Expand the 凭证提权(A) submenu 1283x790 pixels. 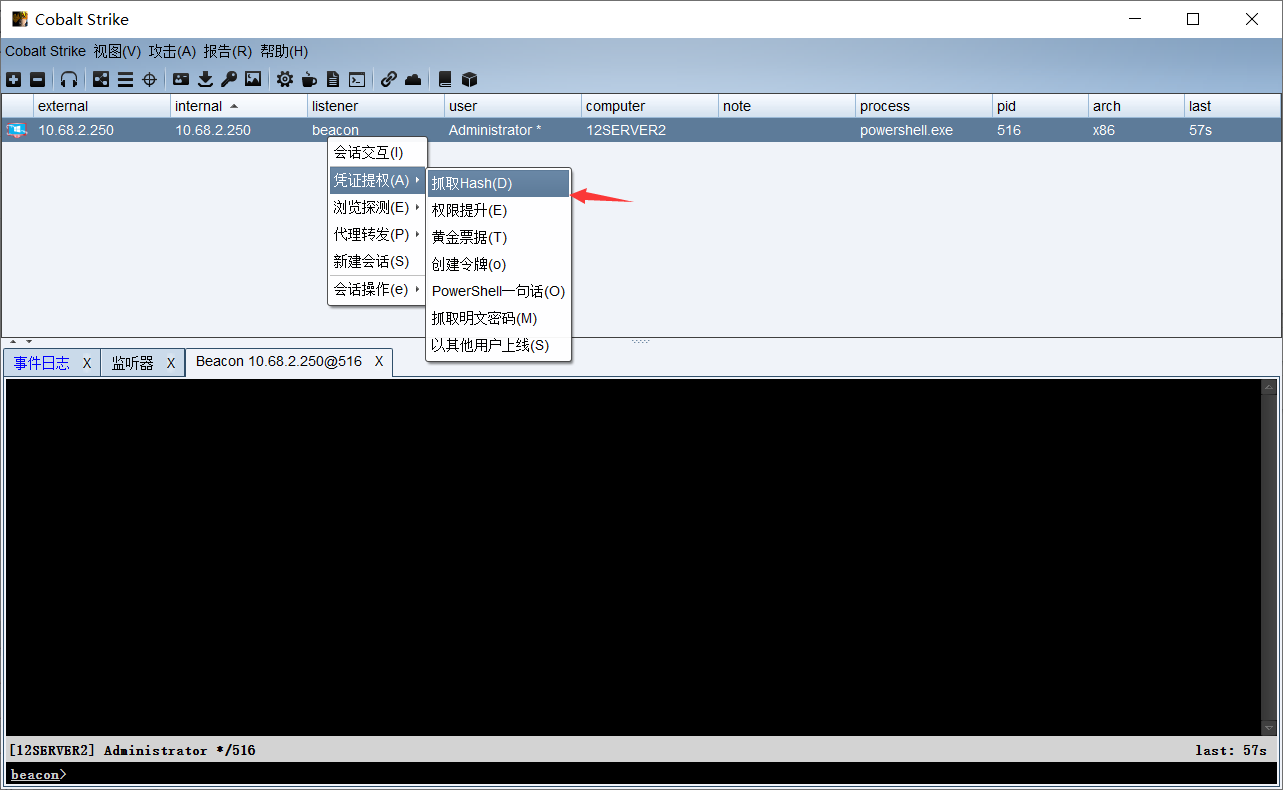377,180
